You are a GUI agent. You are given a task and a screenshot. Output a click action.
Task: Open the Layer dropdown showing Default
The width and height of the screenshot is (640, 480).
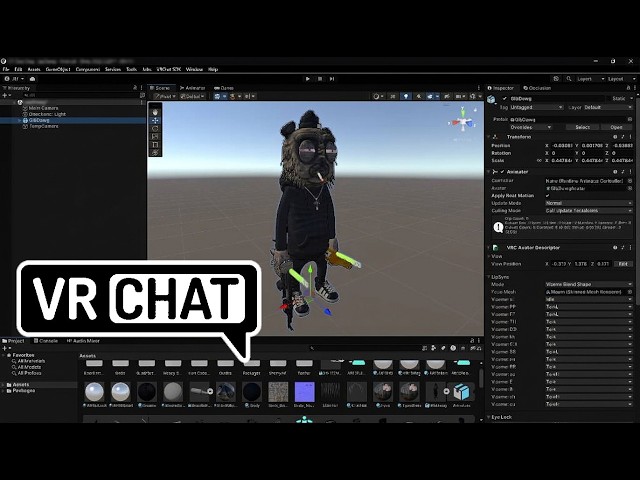pos(608,107)
